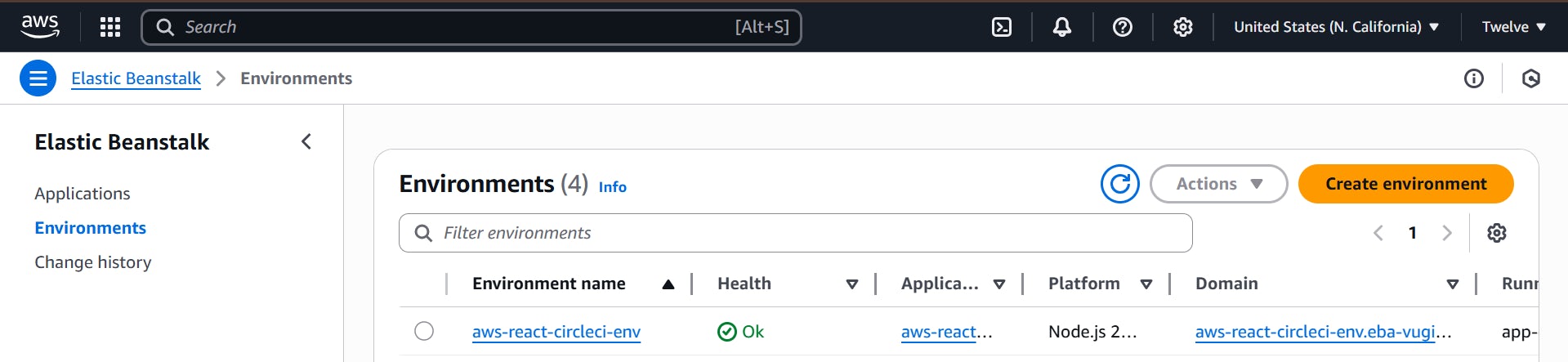Open table preferences gear icon
Viewport: 1568px width, 362px height.
[x=1497, y=233]
